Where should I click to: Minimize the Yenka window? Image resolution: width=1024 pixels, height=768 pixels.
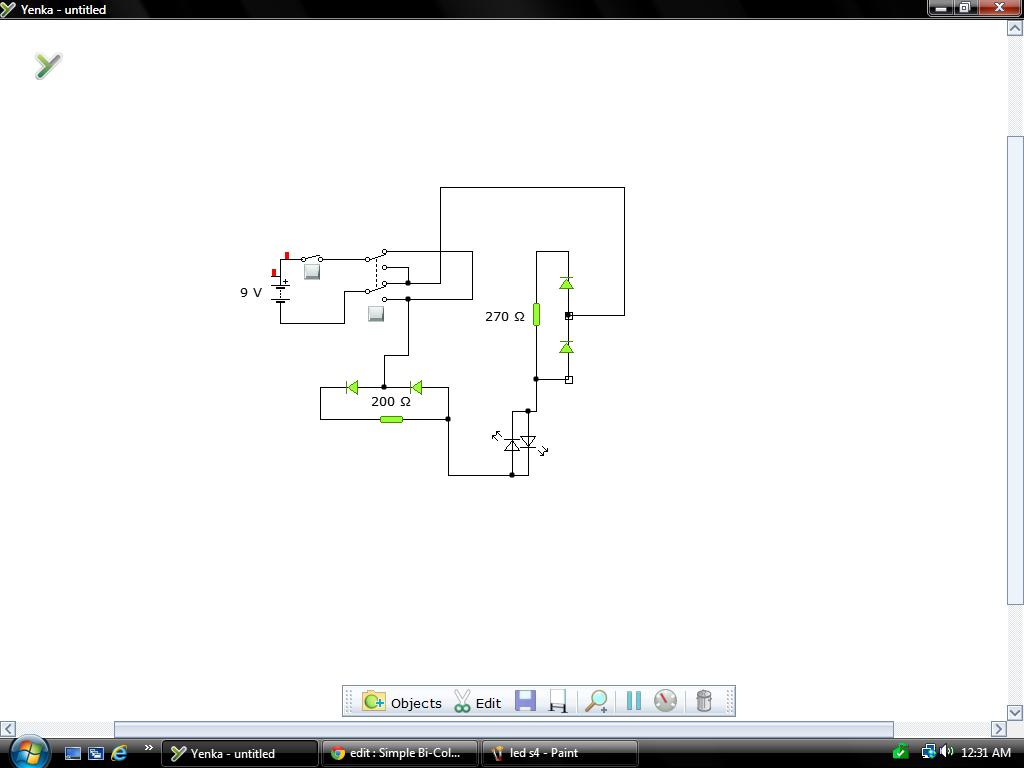940,8
